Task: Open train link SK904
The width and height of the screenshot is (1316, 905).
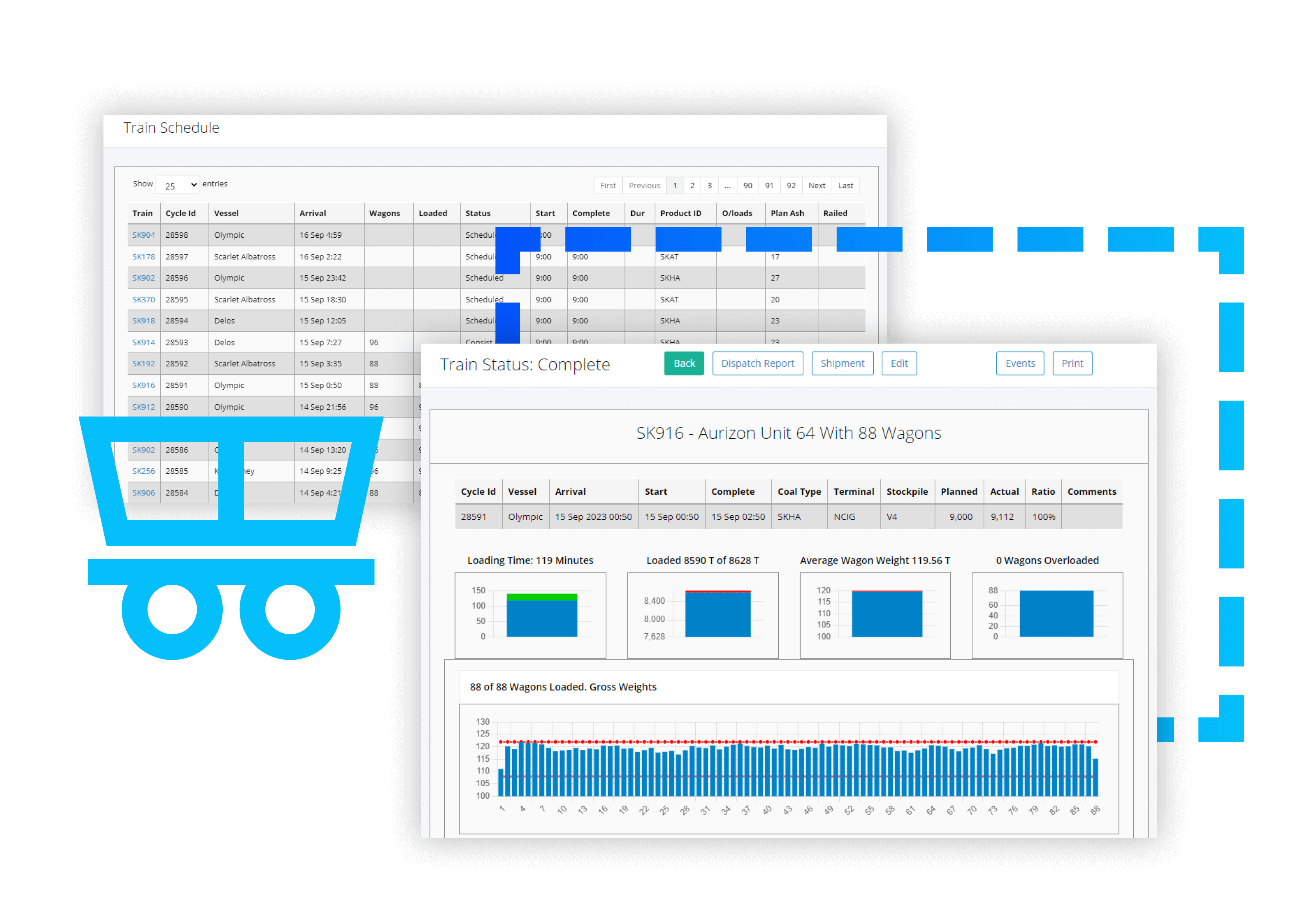Action: tap(143, 235)
